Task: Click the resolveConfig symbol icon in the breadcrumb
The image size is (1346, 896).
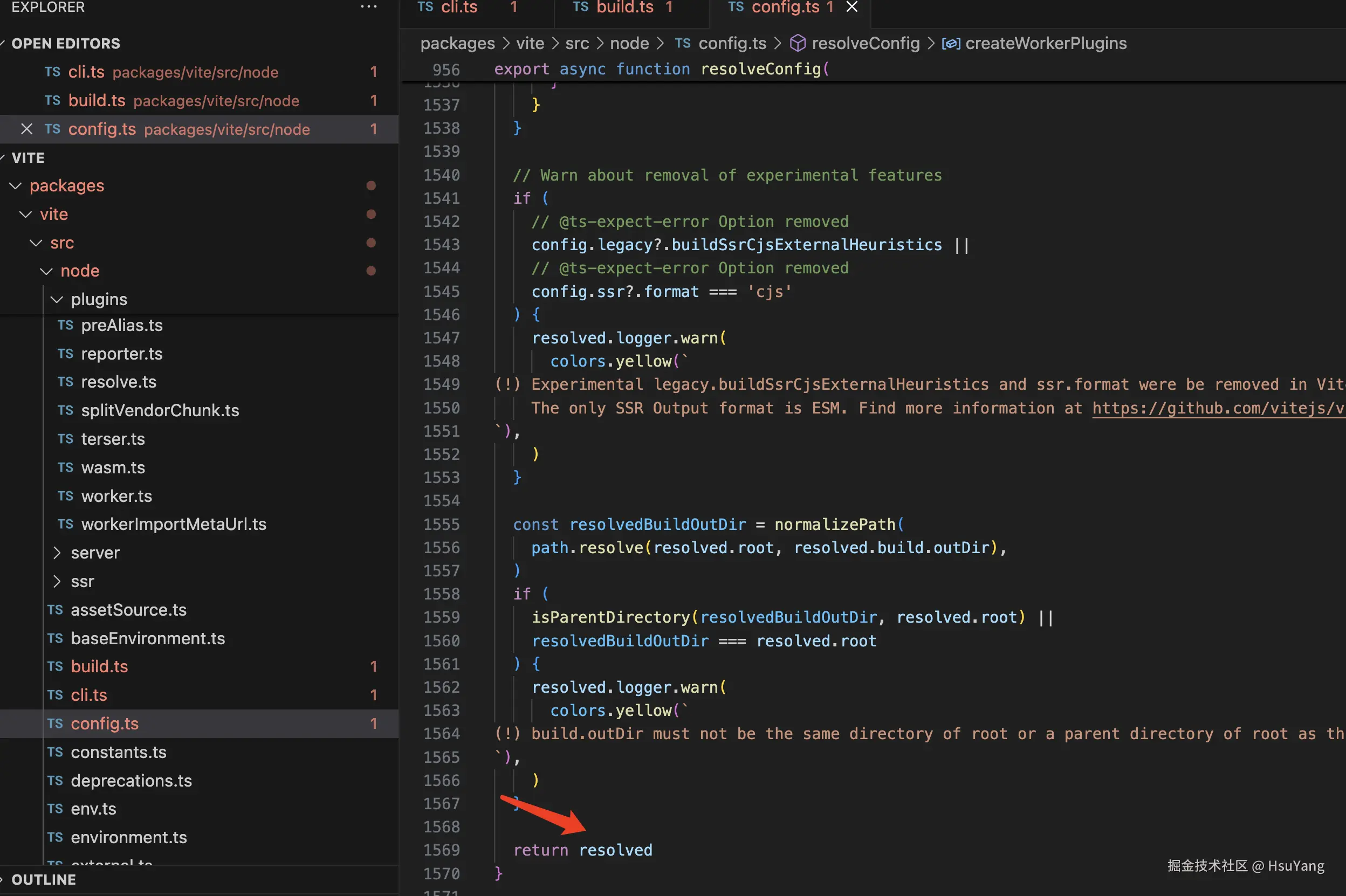Action: [798, 44]
